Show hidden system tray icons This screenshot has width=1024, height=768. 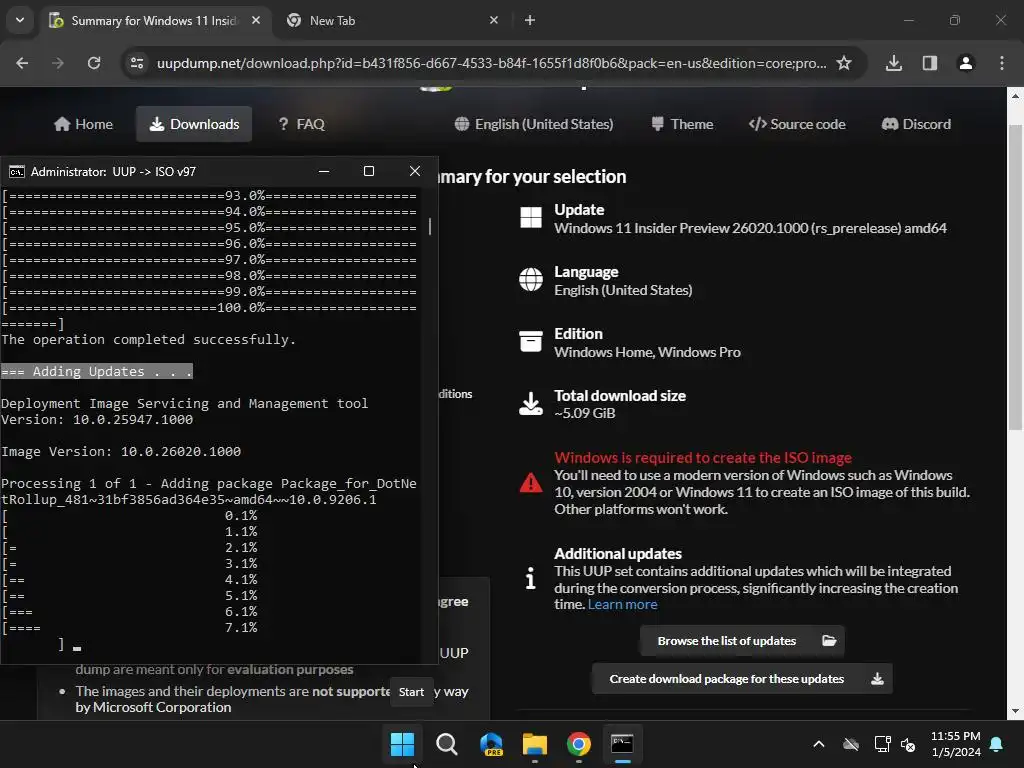click(x=818, y=744)
